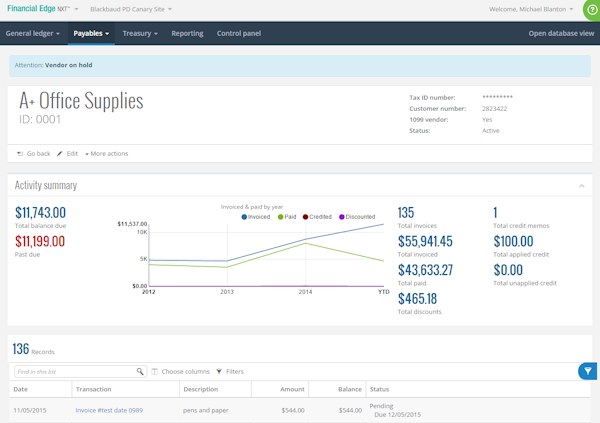Click the $0.00 total unapplied credit
Screen dimensions: 600x423
(x=508, y=270)
